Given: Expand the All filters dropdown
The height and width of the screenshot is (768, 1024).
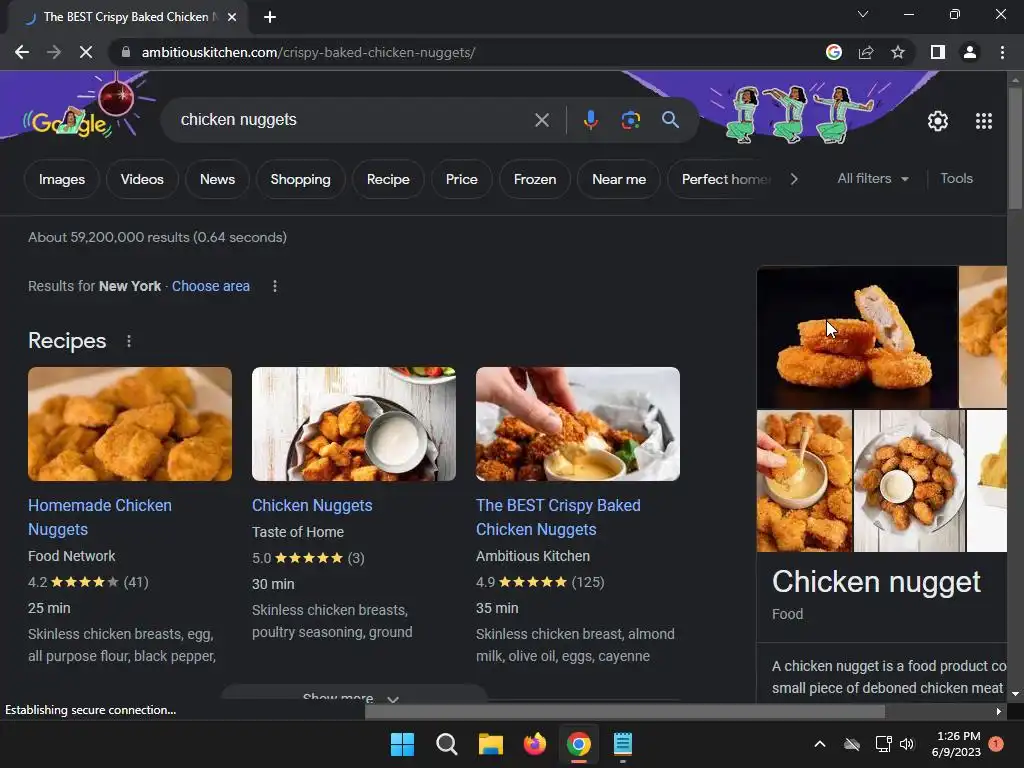Looking at the screenshot, I should coord(872,178).
